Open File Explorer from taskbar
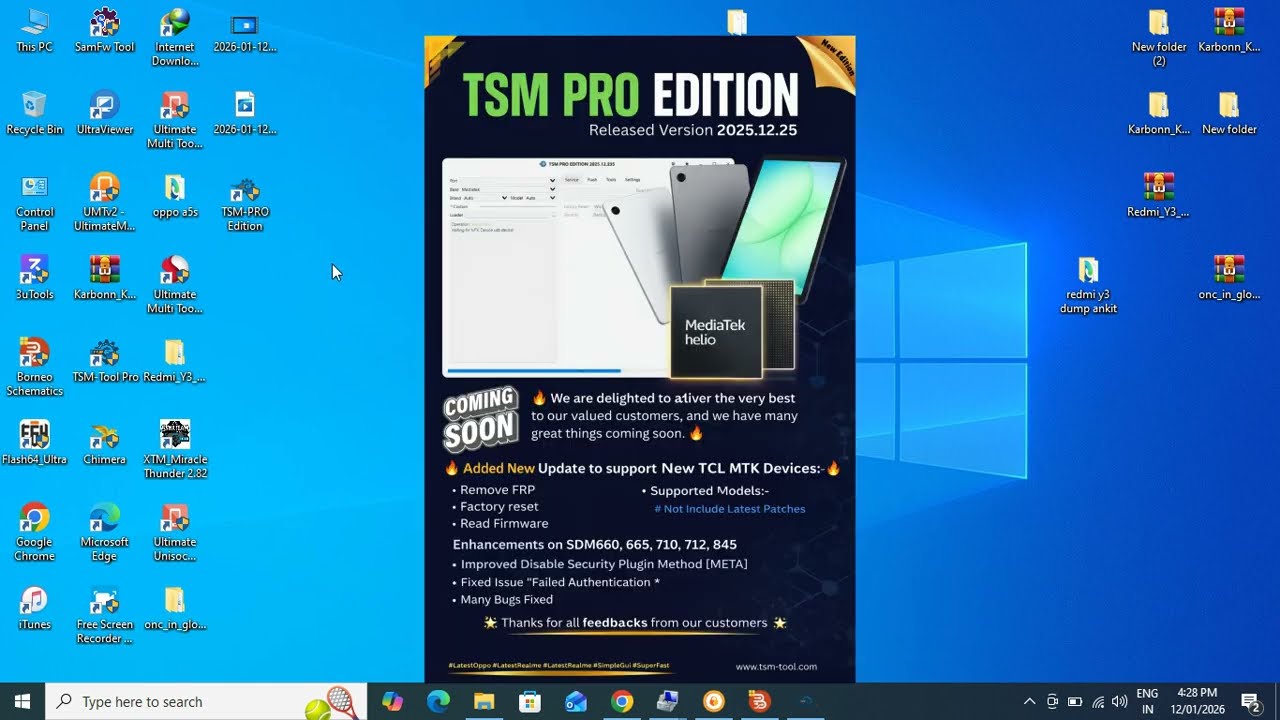The height and width of the screenshot is (720, 1280). [x=484, y=701]
